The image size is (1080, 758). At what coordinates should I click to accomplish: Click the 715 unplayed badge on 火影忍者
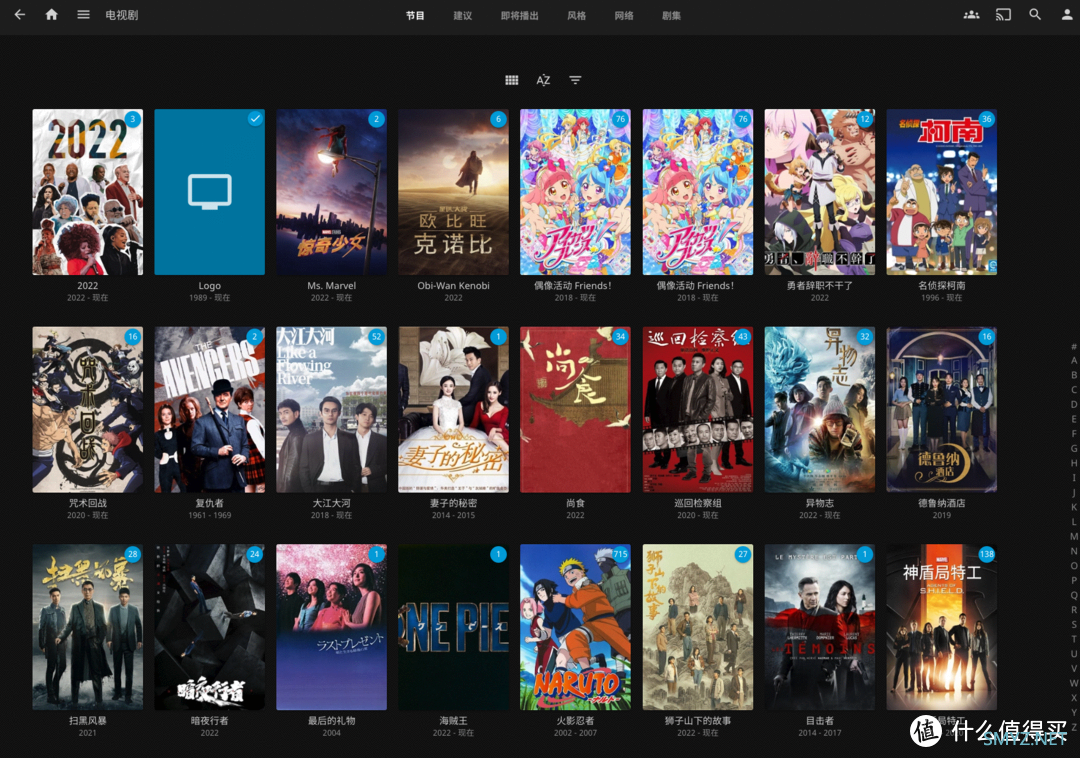pos(621,554)
